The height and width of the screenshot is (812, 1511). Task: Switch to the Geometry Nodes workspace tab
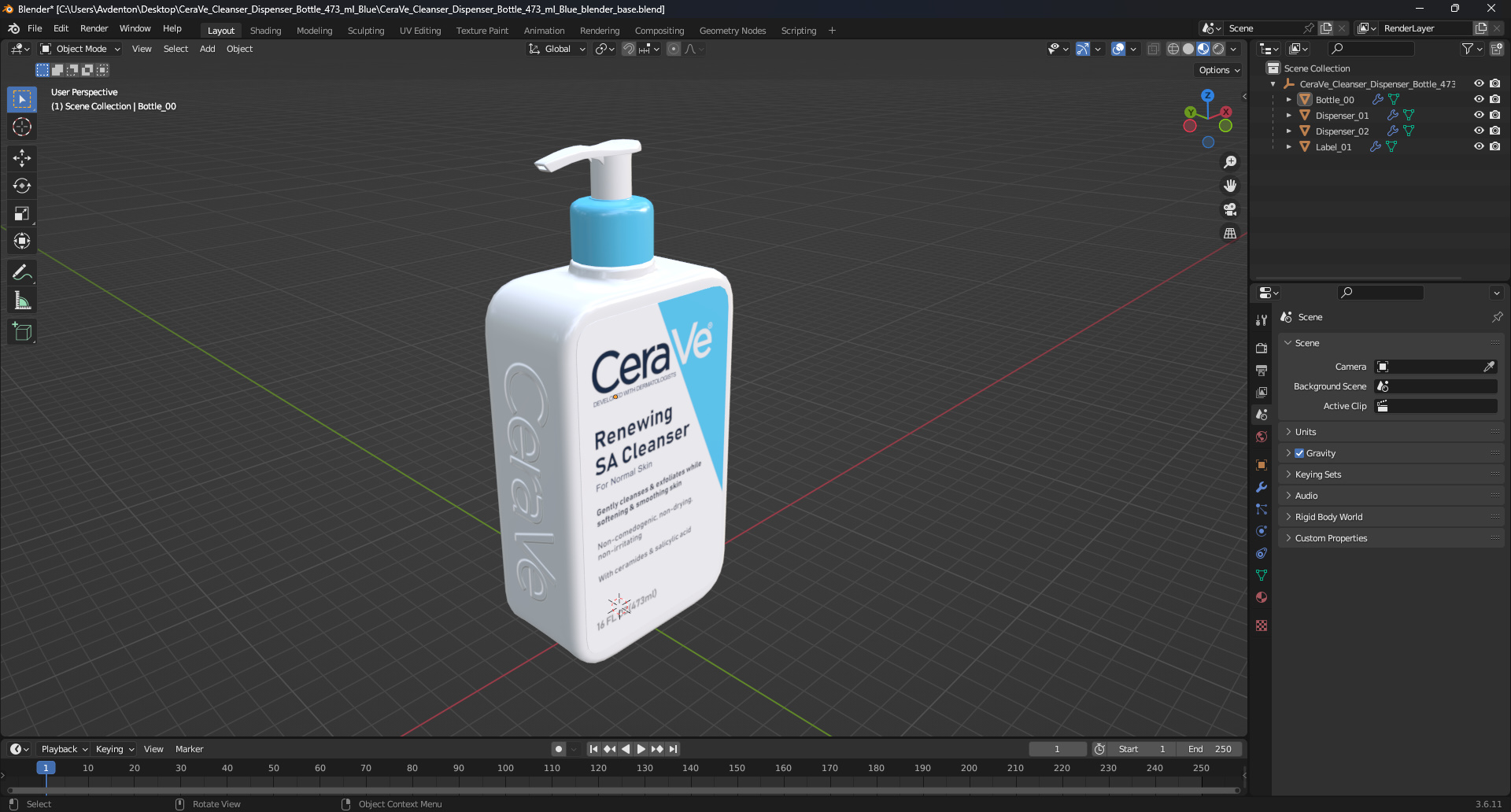tap(733, 31)
